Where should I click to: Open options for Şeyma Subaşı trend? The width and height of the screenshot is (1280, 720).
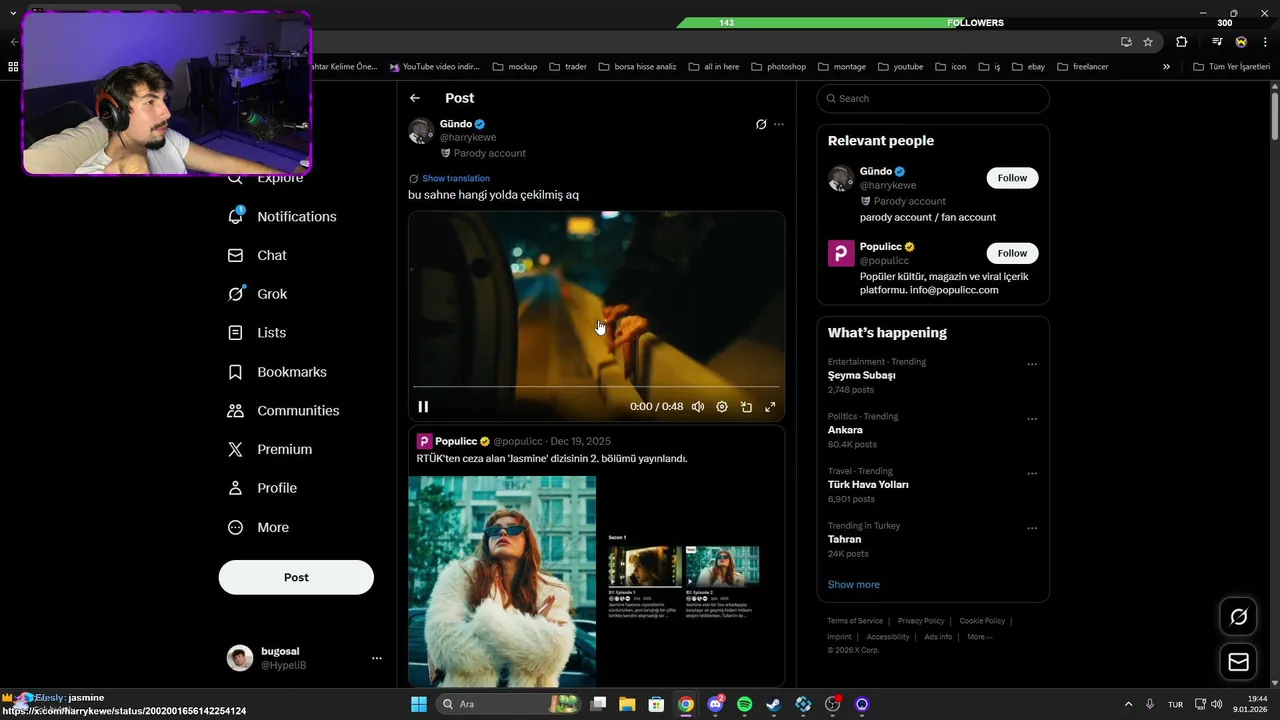[1032, 365]
